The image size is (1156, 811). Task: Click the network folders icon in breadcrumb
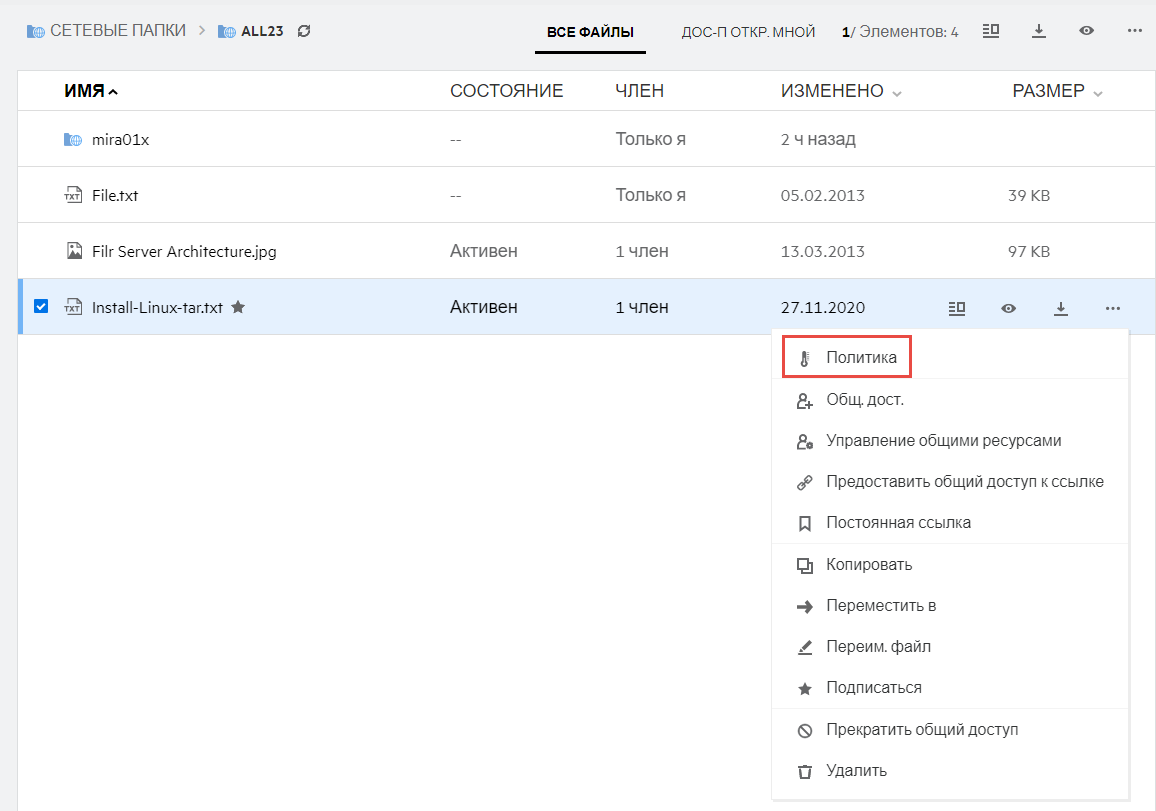coord(35,31)
